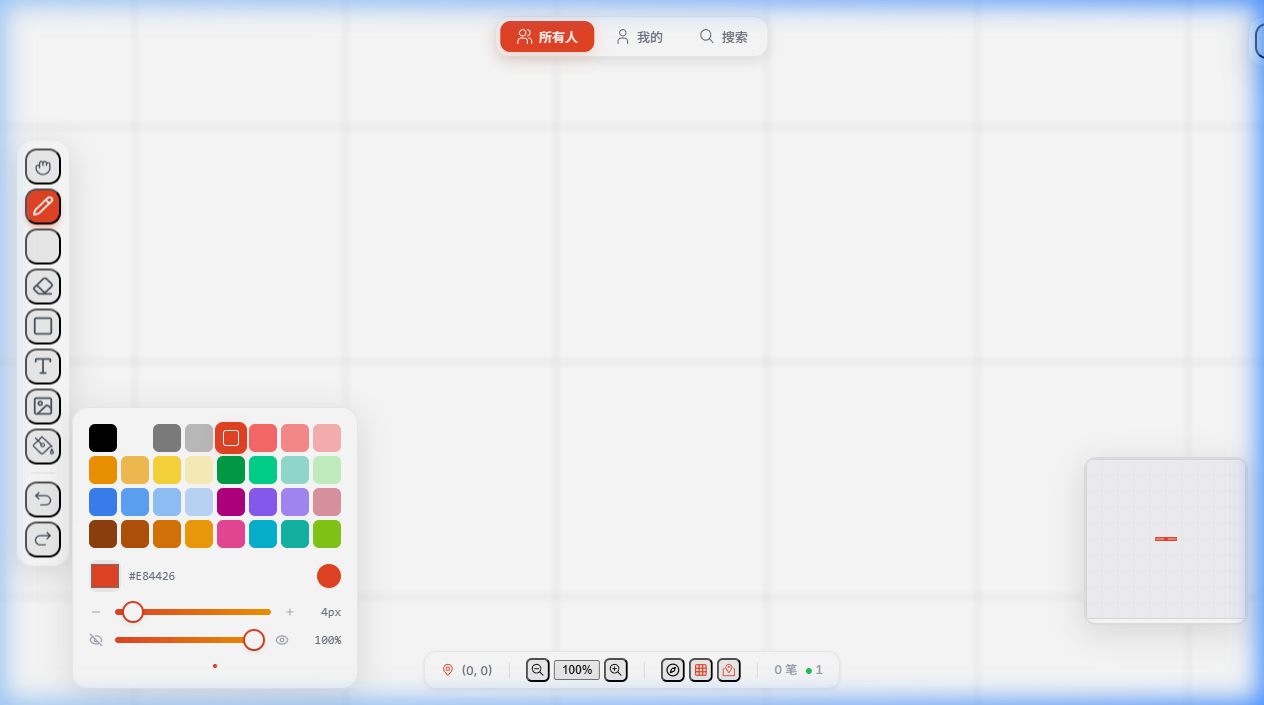Pick the dusty pink swatch
Viewport: 1264px width, 705px height.
[327, 502]
